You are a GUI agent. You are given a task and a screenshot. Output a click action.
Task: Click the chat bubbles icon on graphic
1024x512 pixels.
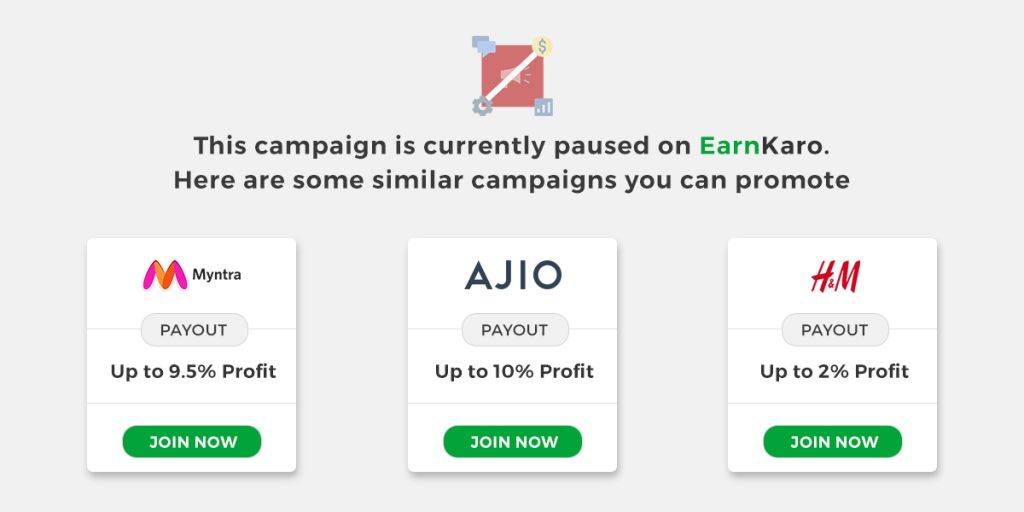(484, 45)
